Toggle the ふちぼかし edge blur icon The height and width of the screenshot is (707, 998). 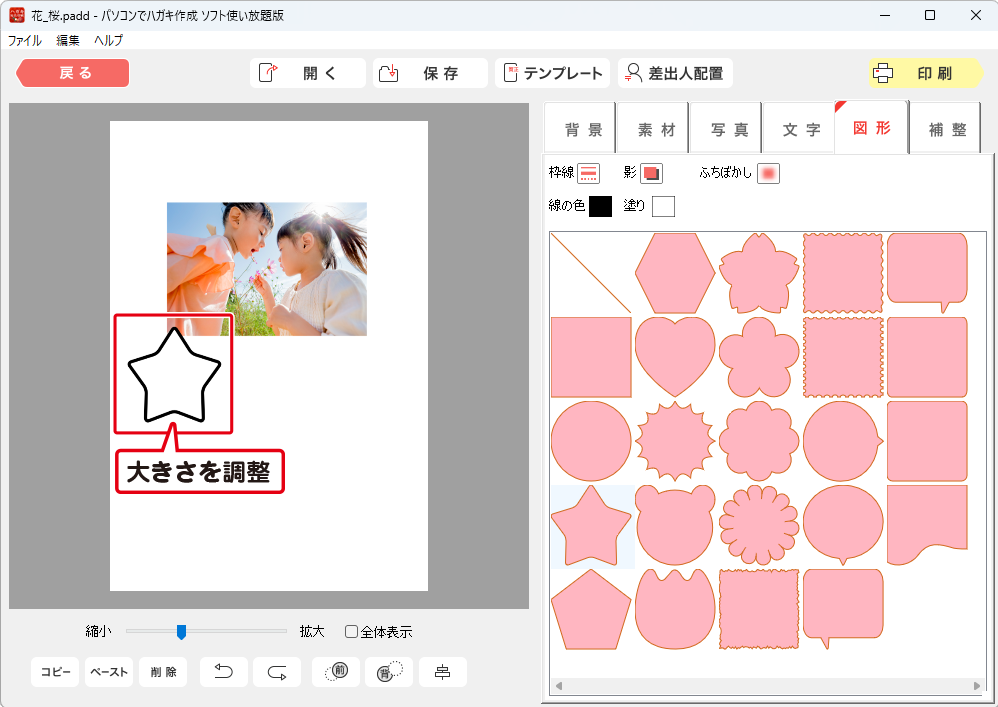(x=768, y=173)
